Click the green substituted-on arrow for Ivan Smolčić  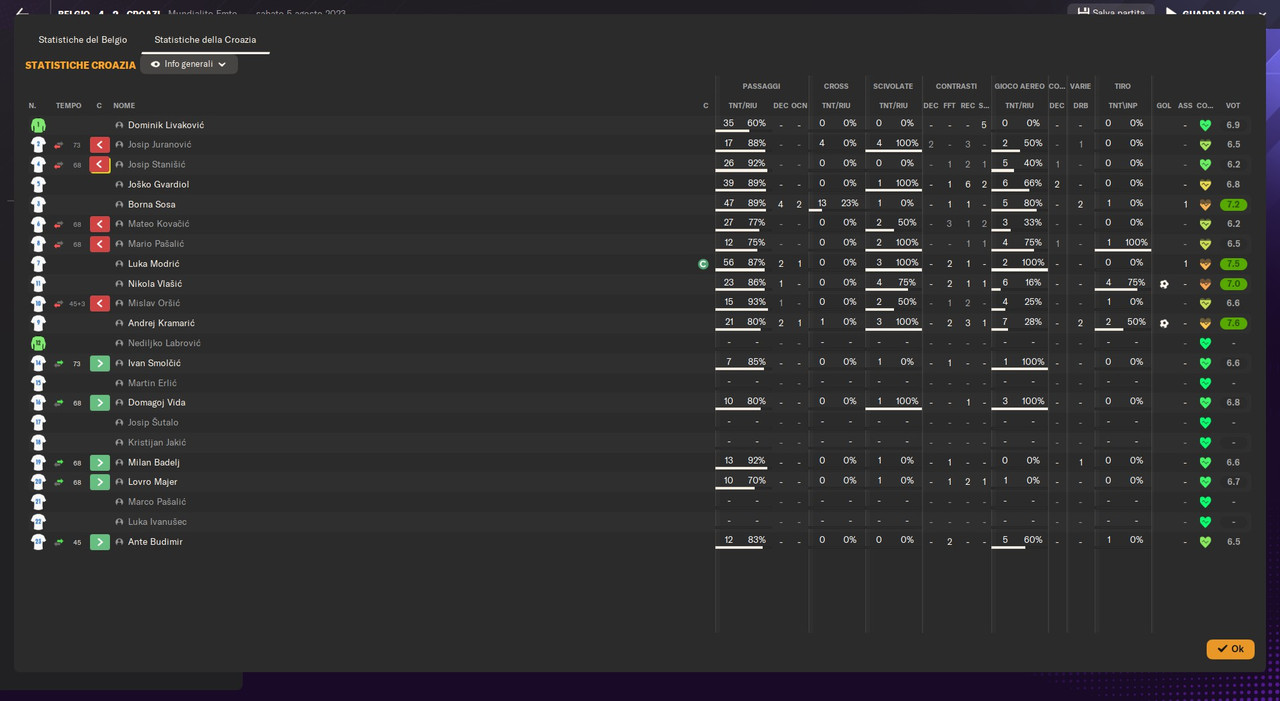coord(100,363)
